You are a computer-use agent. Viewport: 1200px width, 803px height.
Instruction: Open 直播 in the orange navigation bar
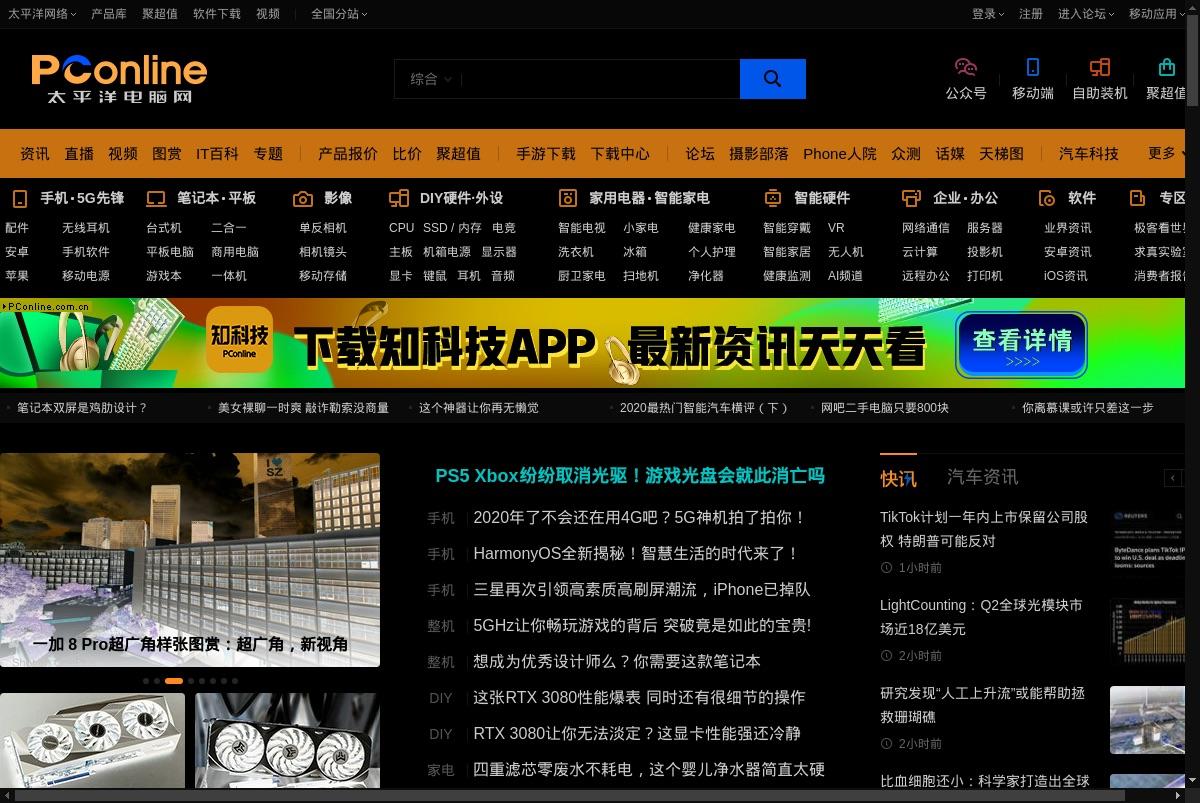(79, 153)
